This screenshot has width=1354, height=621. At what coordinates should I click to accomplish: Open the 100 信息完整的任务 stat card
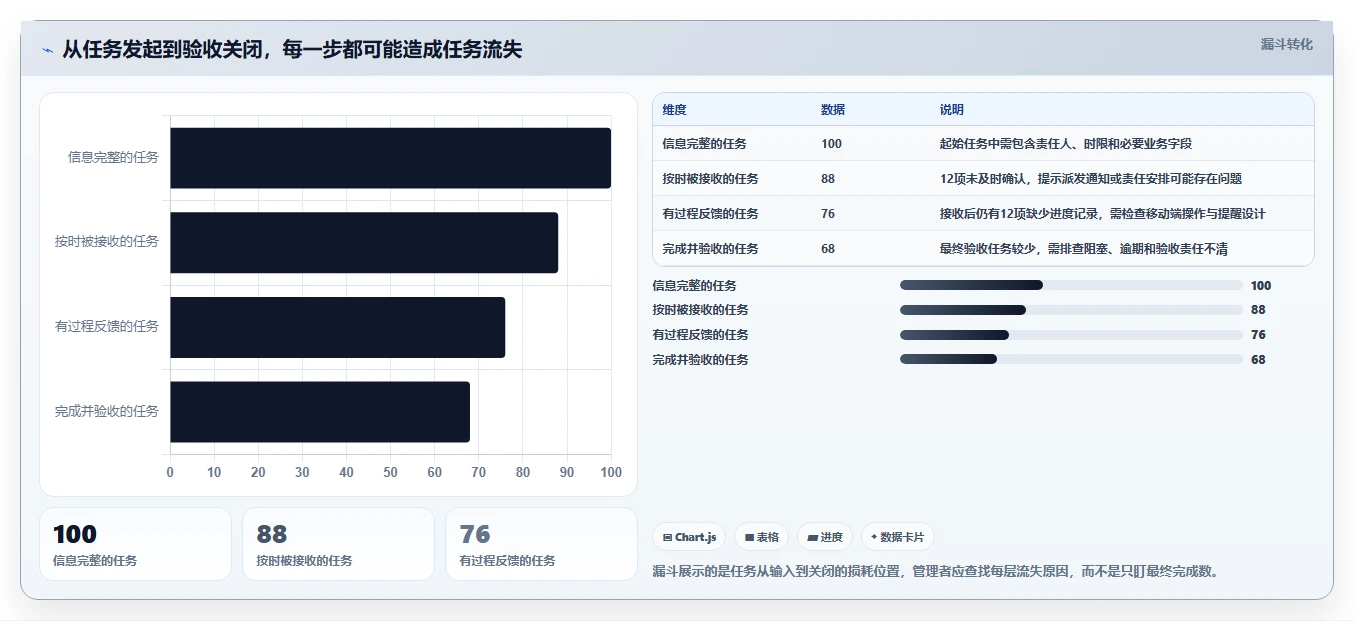135,544
